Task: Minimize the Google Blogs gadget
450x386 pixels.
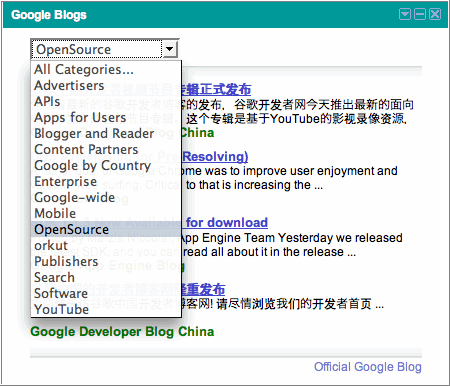Action: tap(420, 14)
